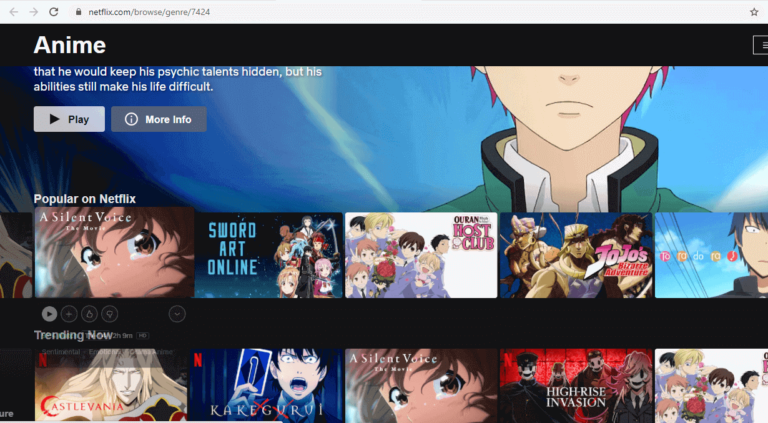The image size is (768, 423).
Task: Open Ouran Host Club thumbnail in Trending Now
Action: coord(711,385)
